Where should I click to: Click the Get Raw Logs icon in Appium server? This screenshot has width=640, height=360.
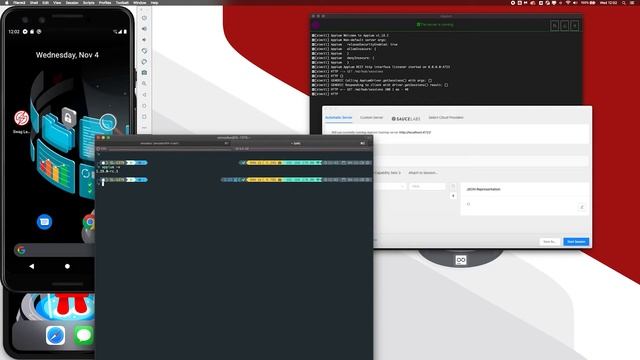pos(564,26)
